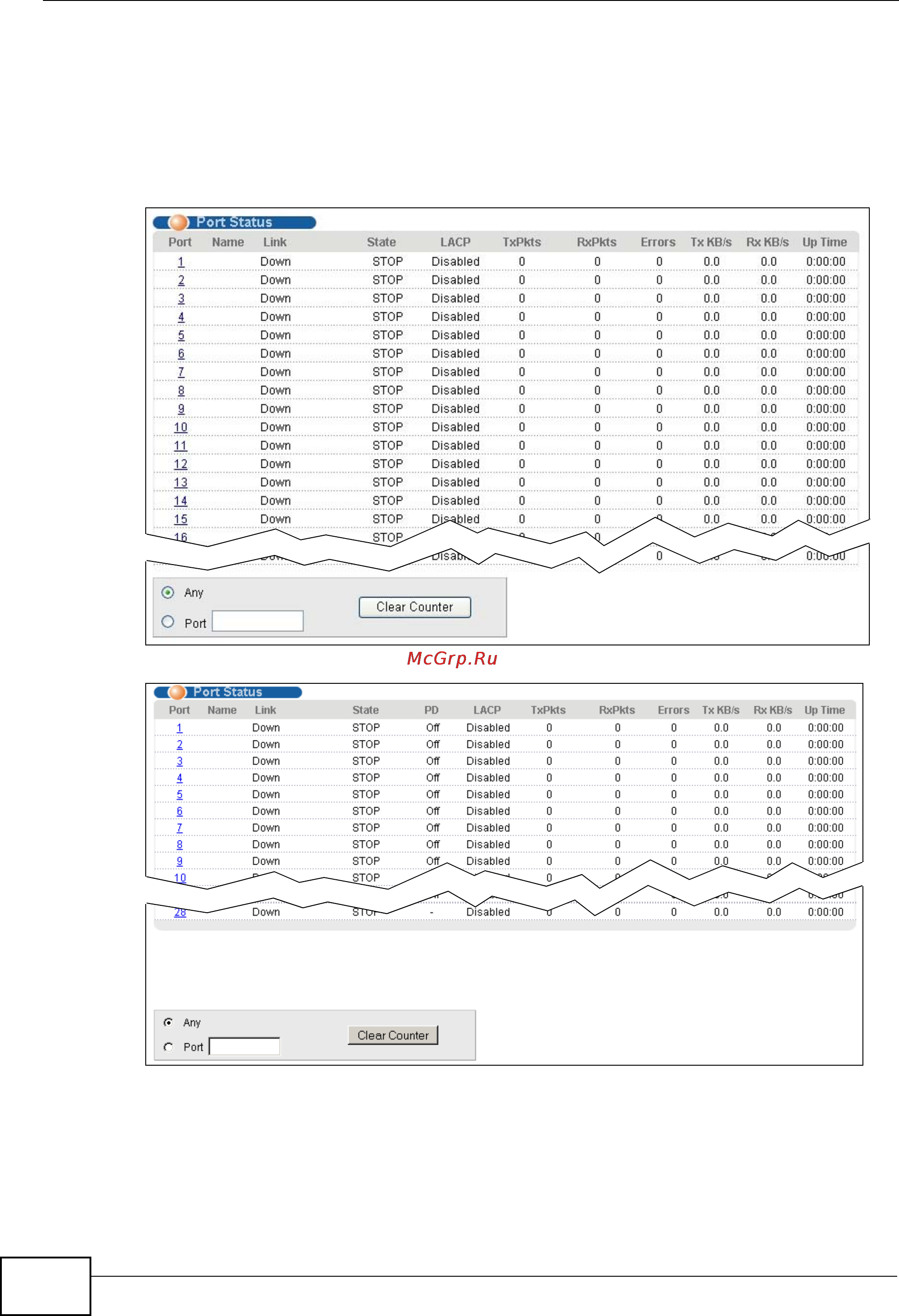Click the Port number input field in upper panel
This screenshot has width=899, height=1316.
258,621
